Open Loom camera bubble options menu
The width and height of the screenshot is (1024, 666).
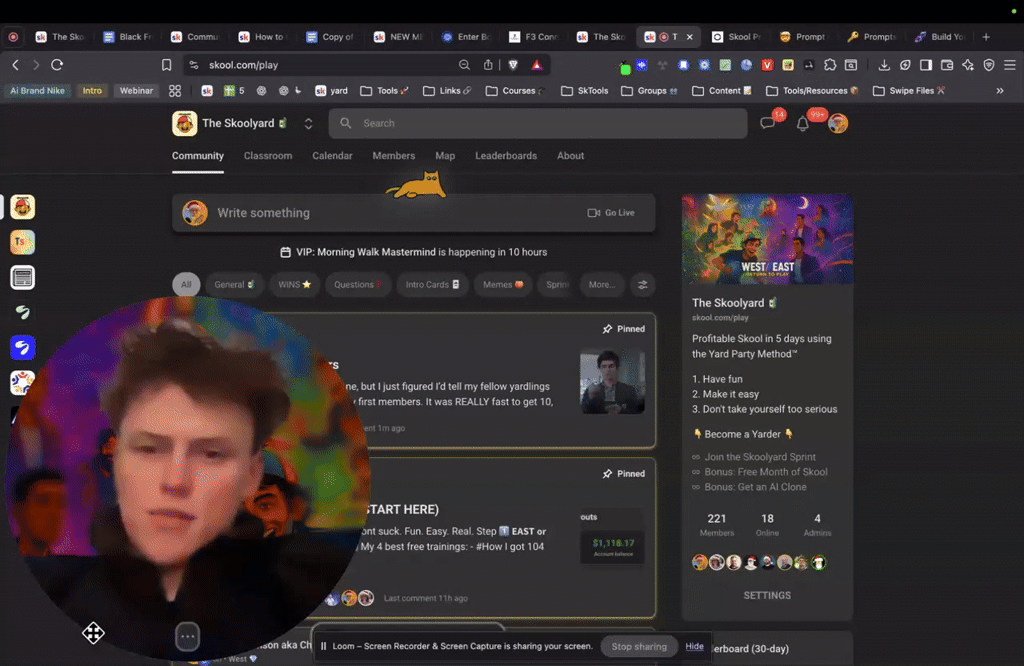click(x=187, y=636)
